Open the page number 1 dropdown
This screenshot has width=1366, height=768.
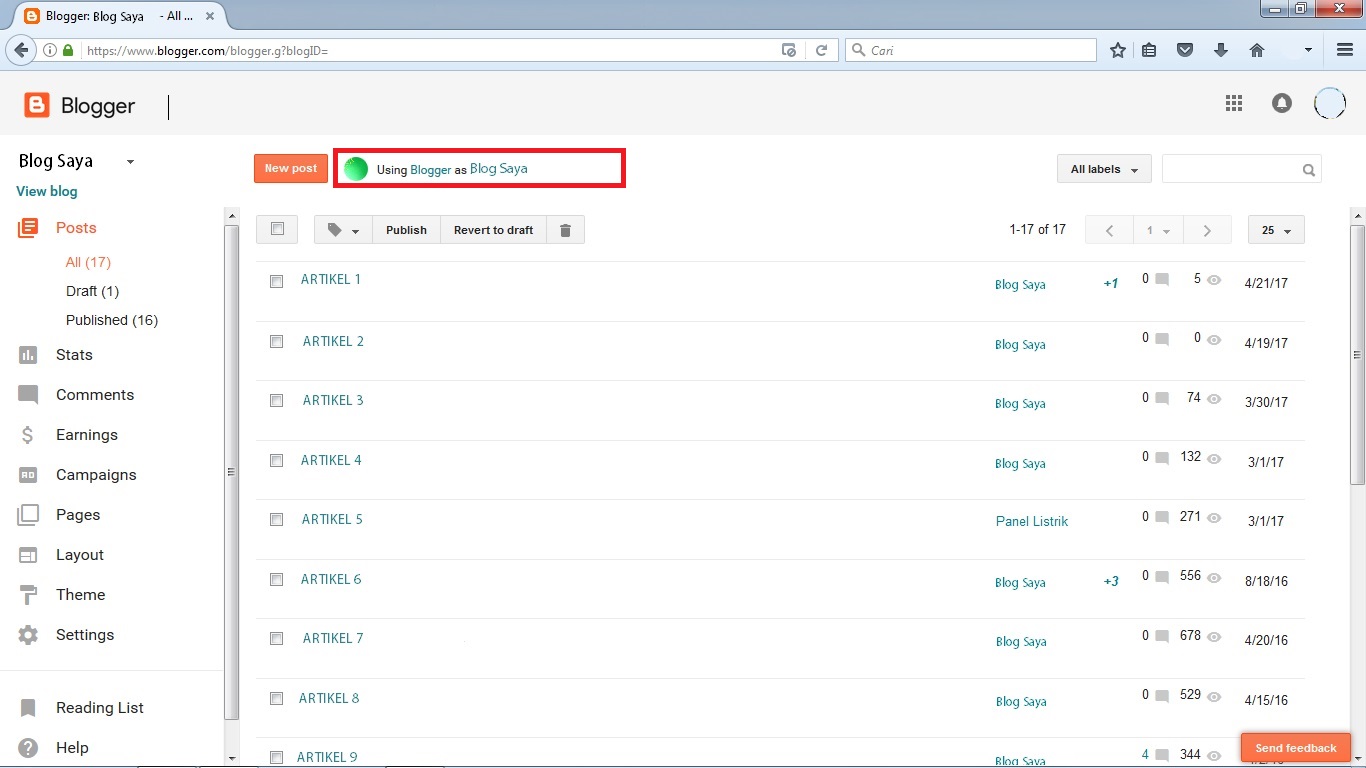(1158, 230)
